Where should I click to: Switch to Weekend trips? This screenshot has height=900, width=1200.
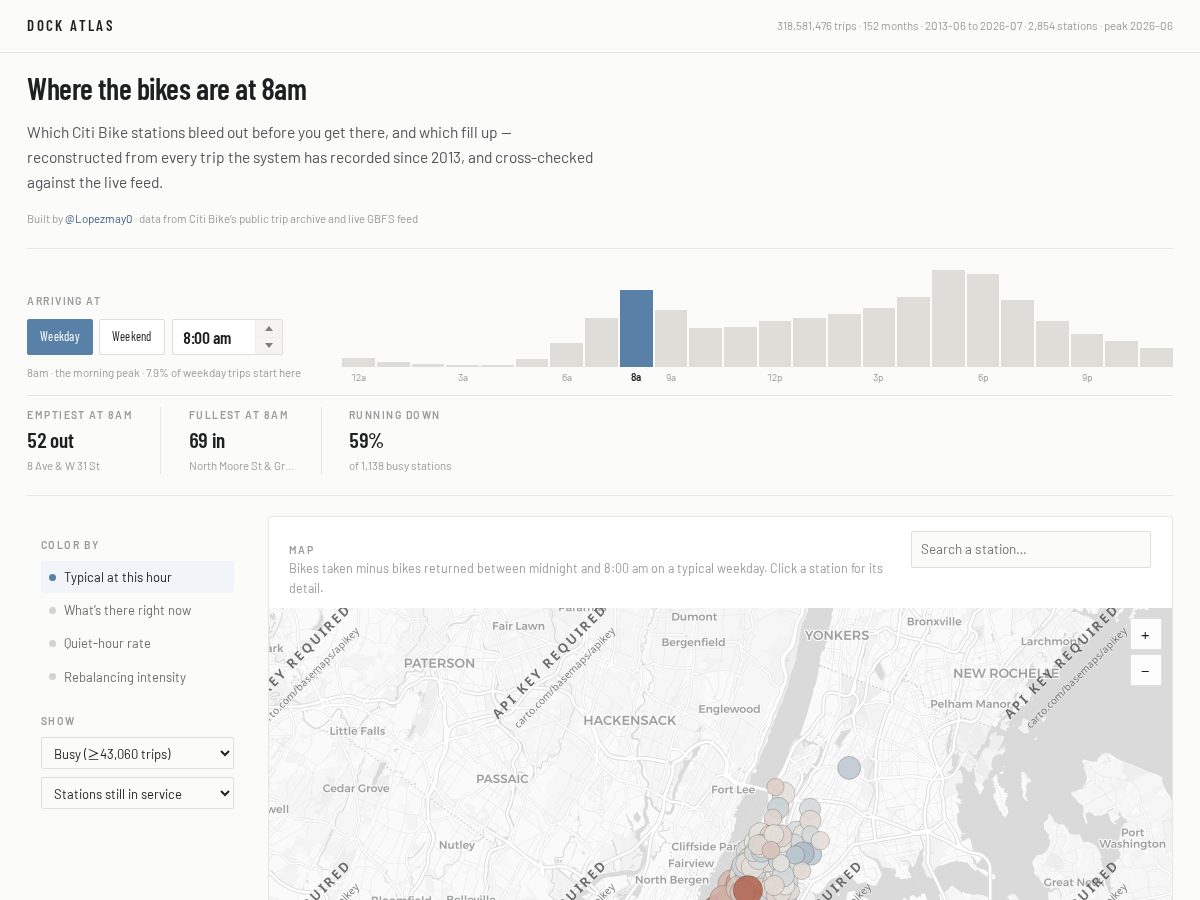pyautogui.click(x=132, y=337)
